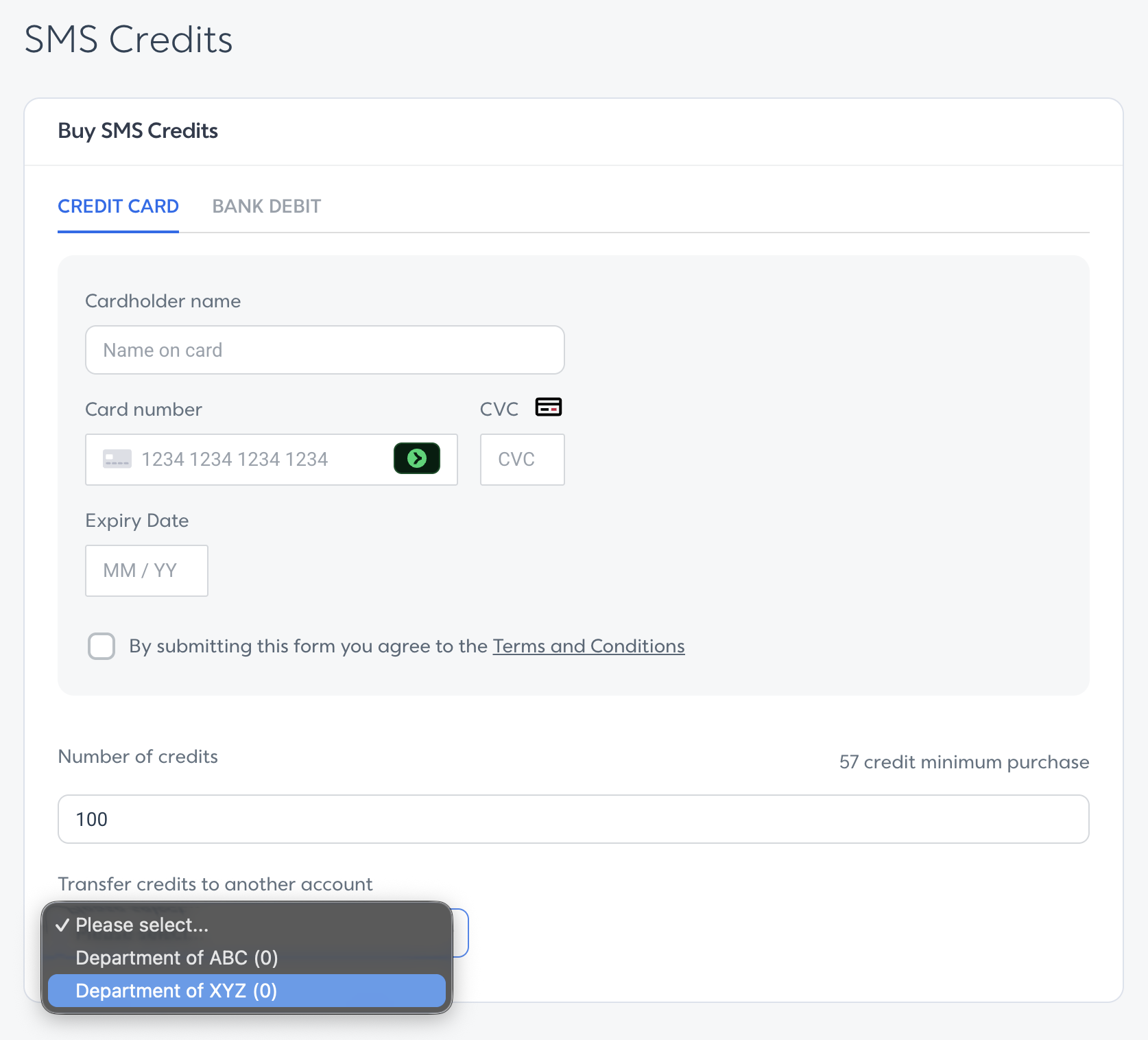This screenshot has width=1148, height=1040.
Task: Click the 57 credit minimum purchase text
Action: coord(964,762)
